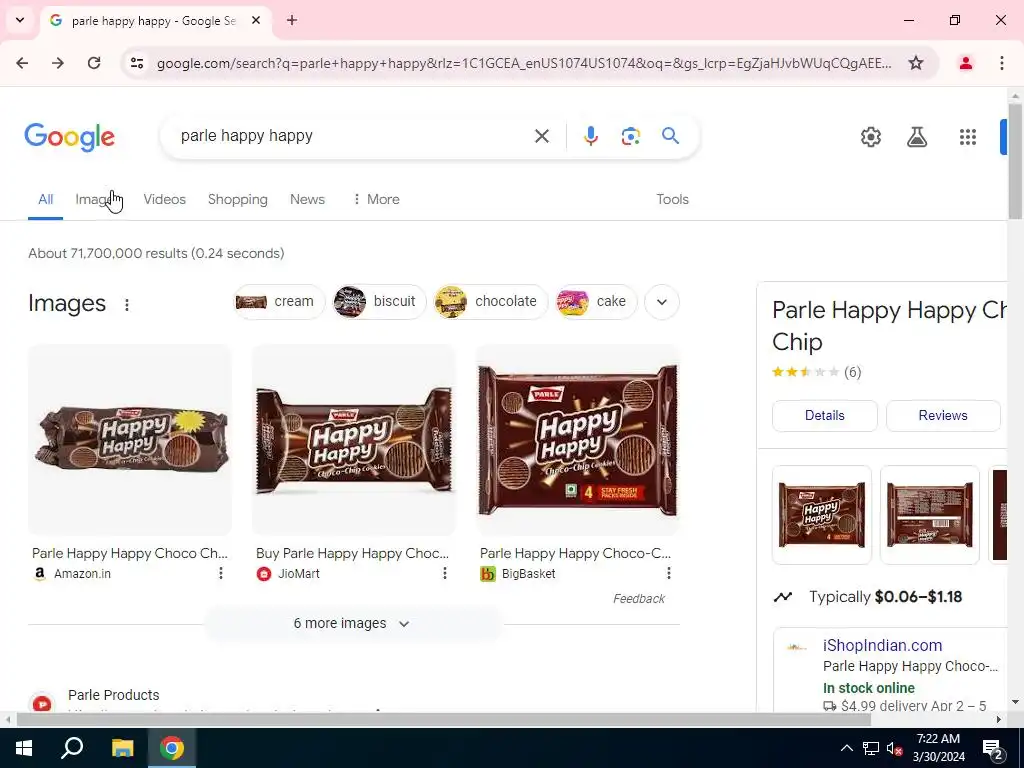Filter images by the biscuit chip
The image size is (1024, 768).
click(x=379, y=302)
